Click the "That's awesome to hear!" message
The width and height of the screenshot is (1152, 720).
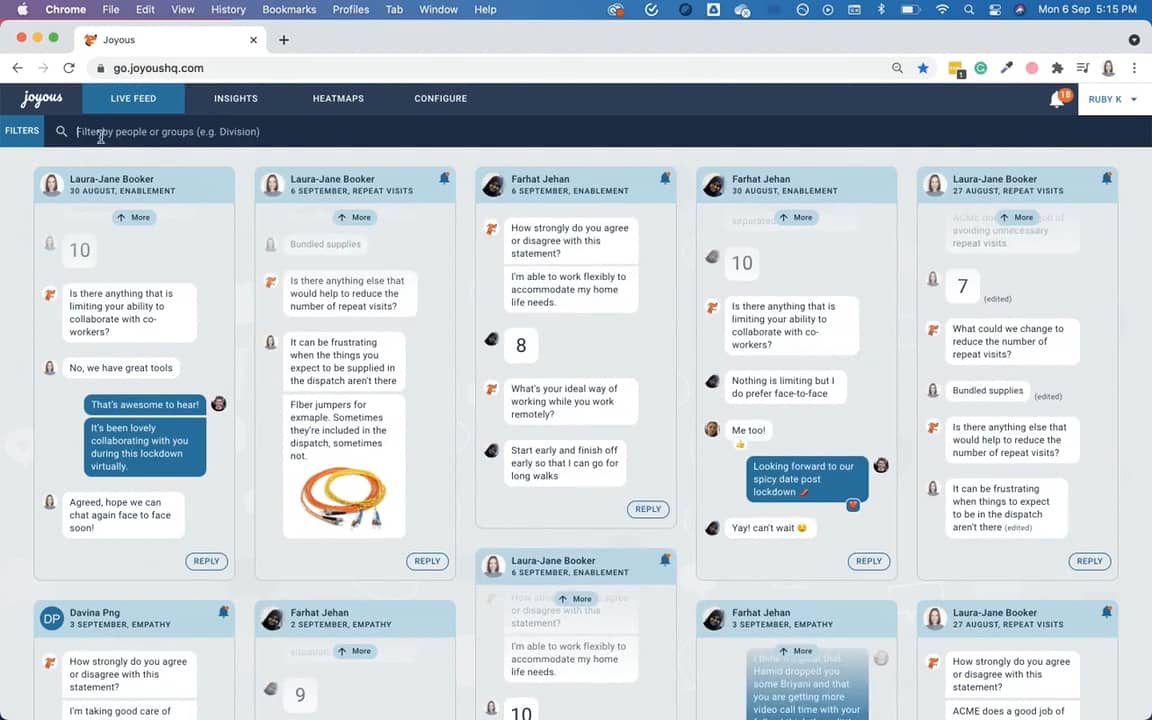coord(145,405)
